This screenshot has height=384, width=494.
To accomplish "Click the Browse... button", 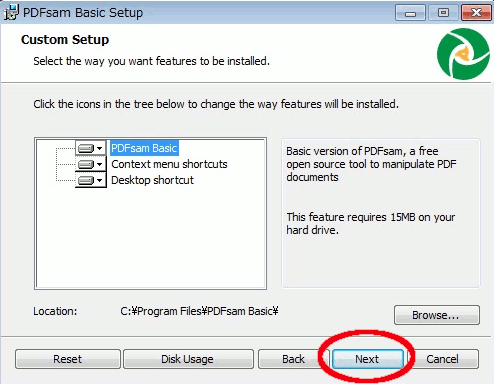I will (437, 315).
